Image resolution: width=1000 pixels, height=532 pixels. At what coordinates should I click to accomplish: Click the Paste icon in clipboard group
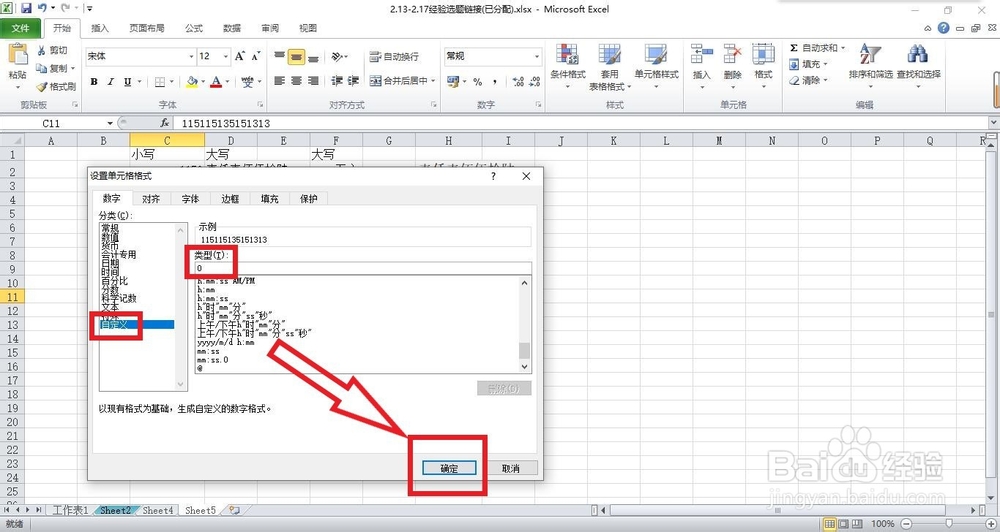click(17, 55)
